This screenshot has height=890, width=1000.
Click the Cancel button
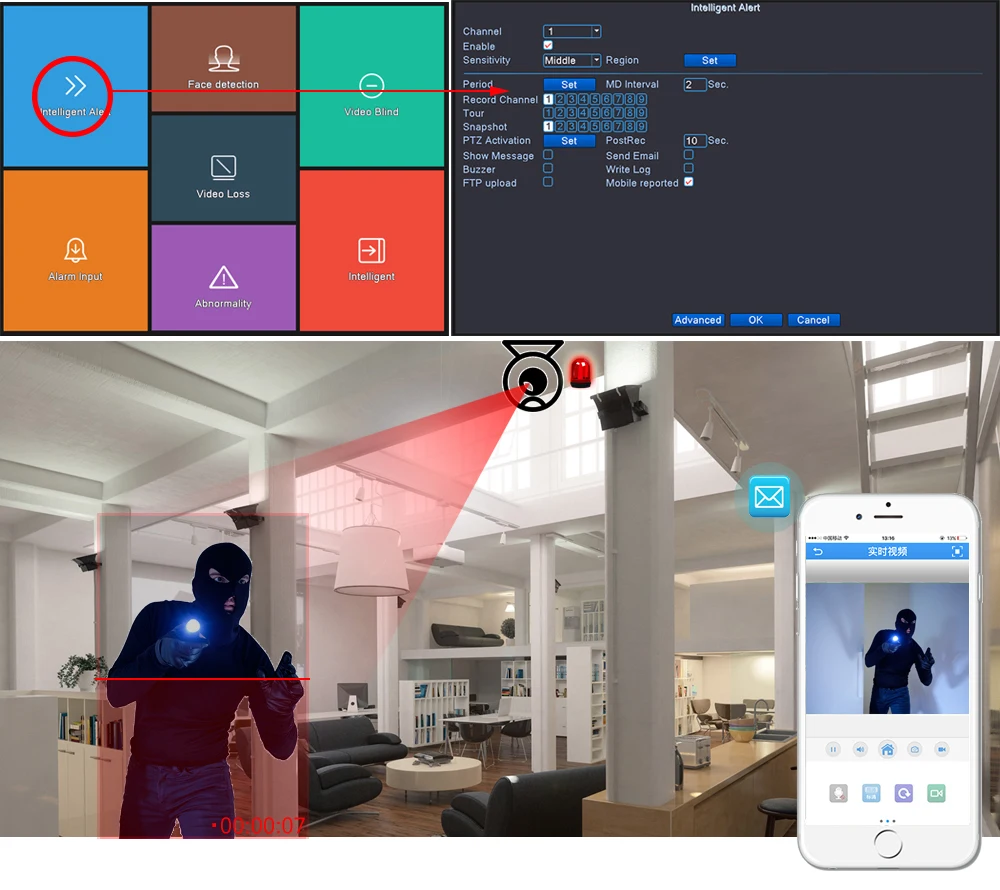coord(813,319)
